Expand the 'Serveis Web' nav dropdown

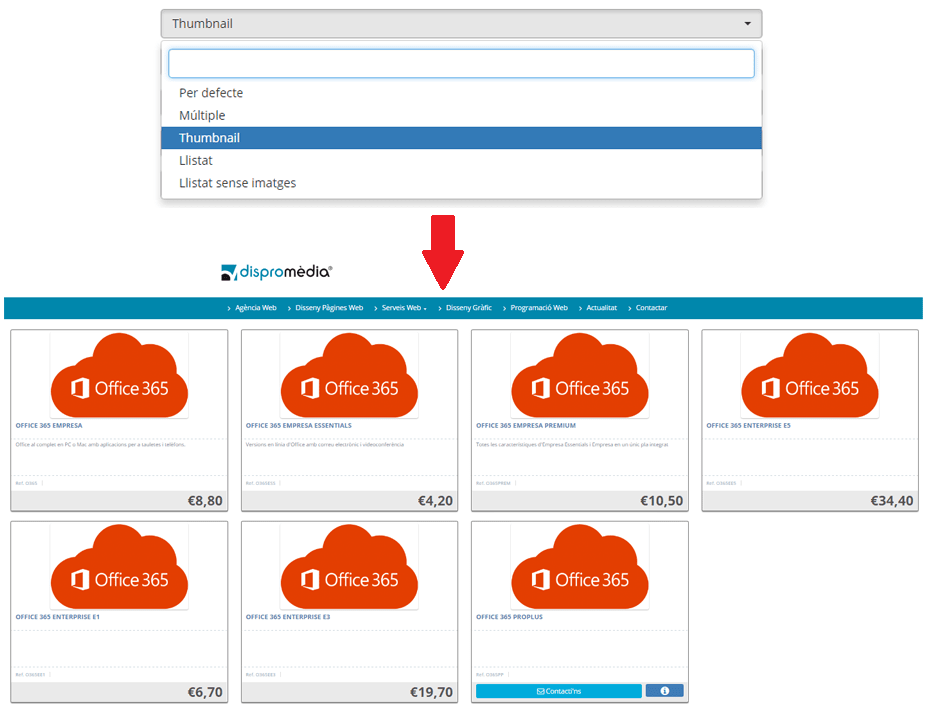point(404,307)
